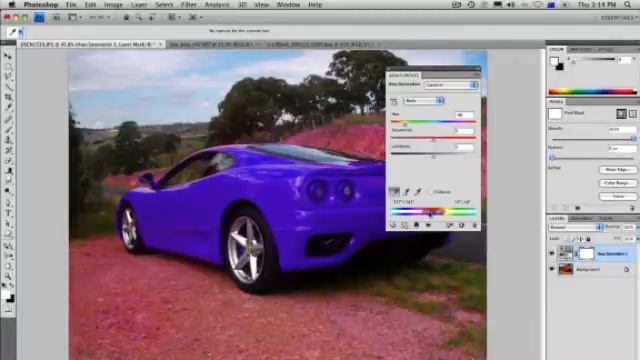This screenshot has height=360, width=640.
Task: Delete the adjustment with the trash icon
Action: point(474,225)
